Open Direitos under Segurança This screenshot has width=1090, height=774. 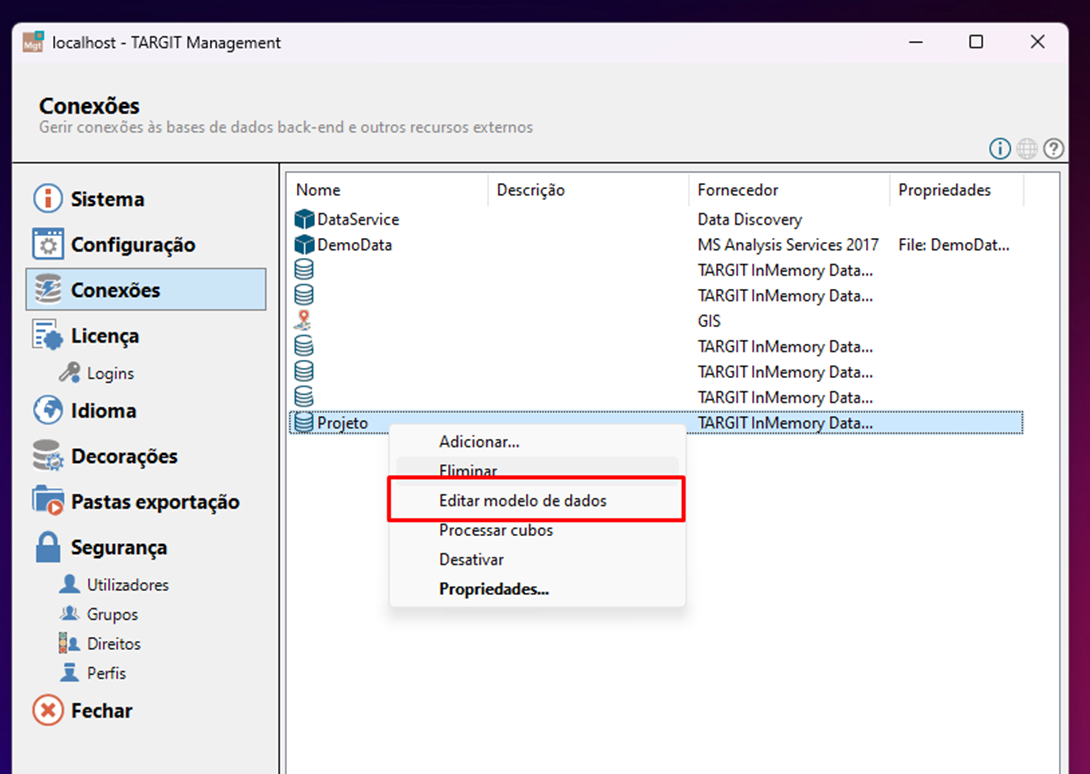coord(114,644)
